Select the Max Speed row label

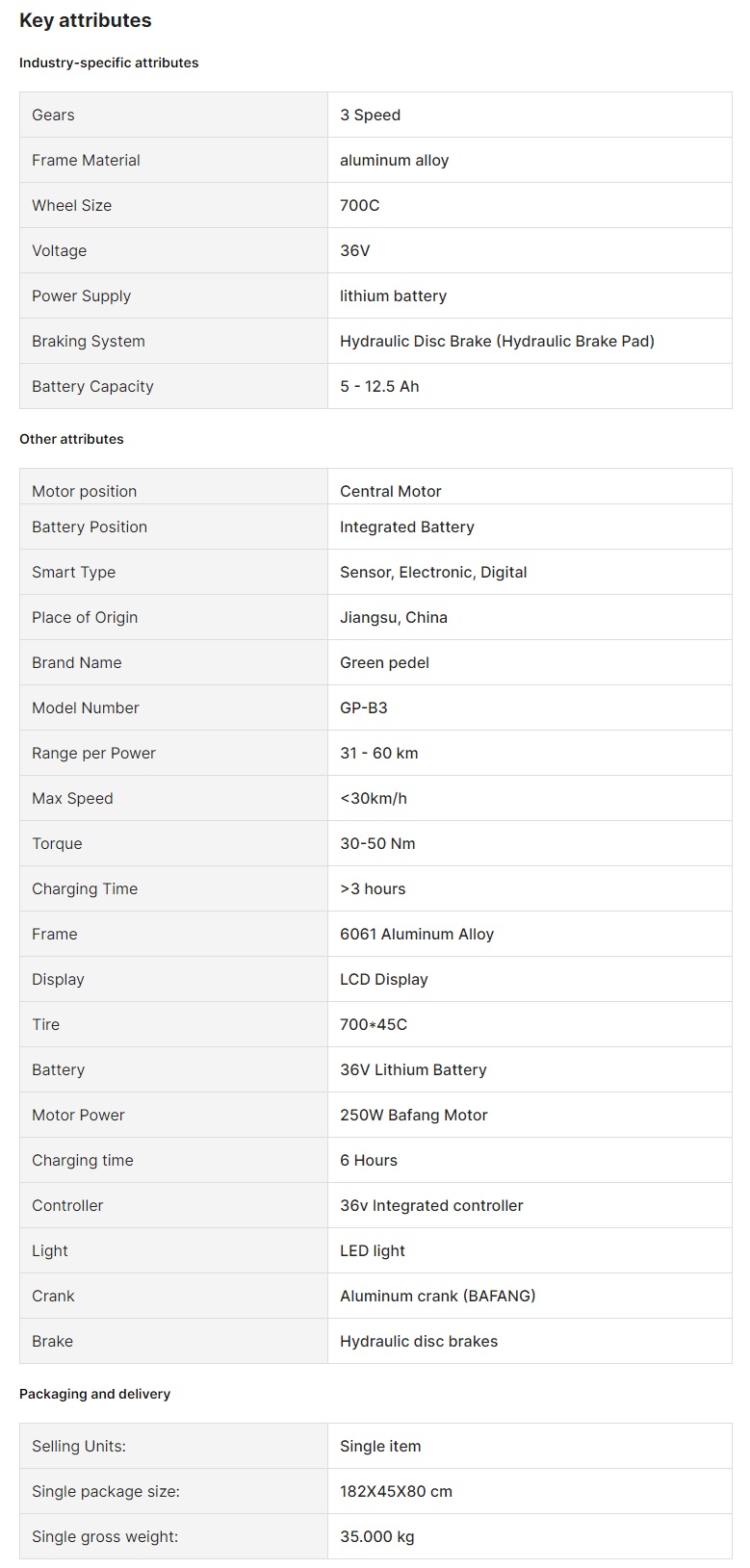coord(72,798)
